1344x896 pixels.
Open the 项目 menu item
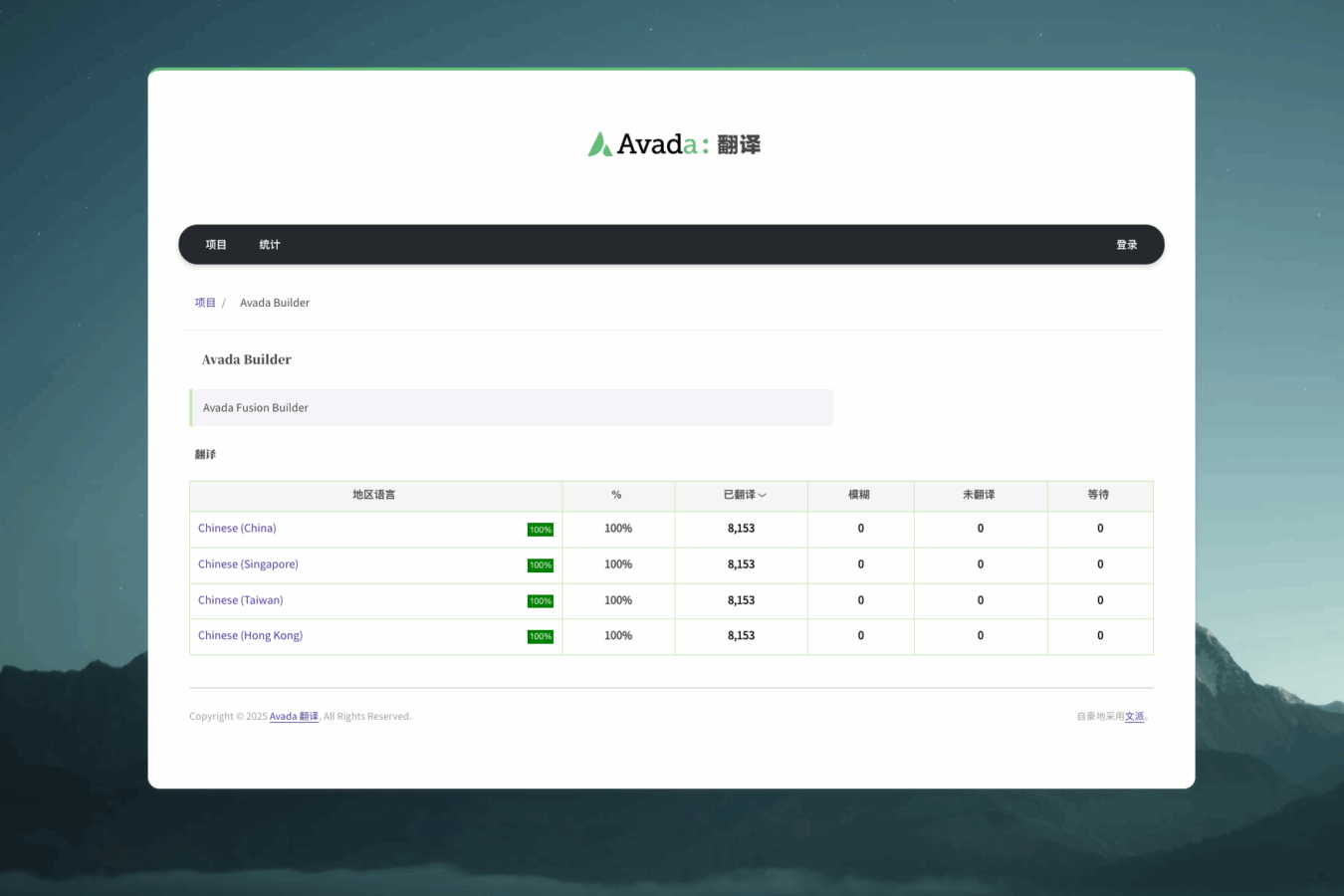pyautogui.click(x=216, y=245)
